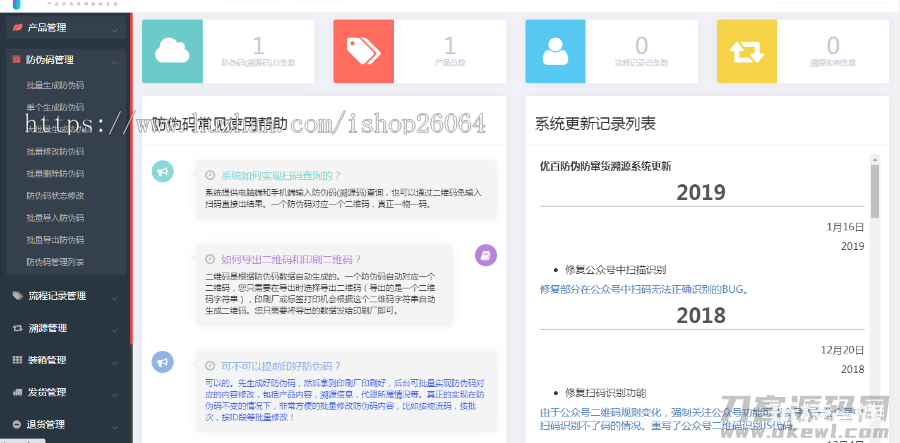
Task: Expand the 溯源管理 chevron
Action: pyautogui.click(x=115, y=331)
